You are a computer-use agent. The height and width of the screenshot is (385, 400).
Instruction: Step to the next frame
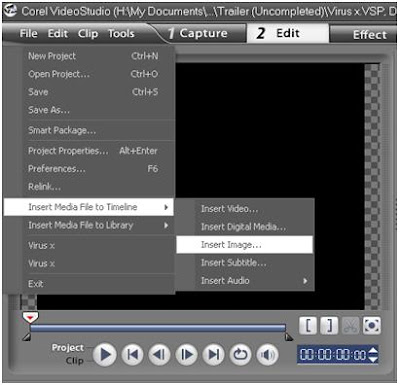coord(186,354)
